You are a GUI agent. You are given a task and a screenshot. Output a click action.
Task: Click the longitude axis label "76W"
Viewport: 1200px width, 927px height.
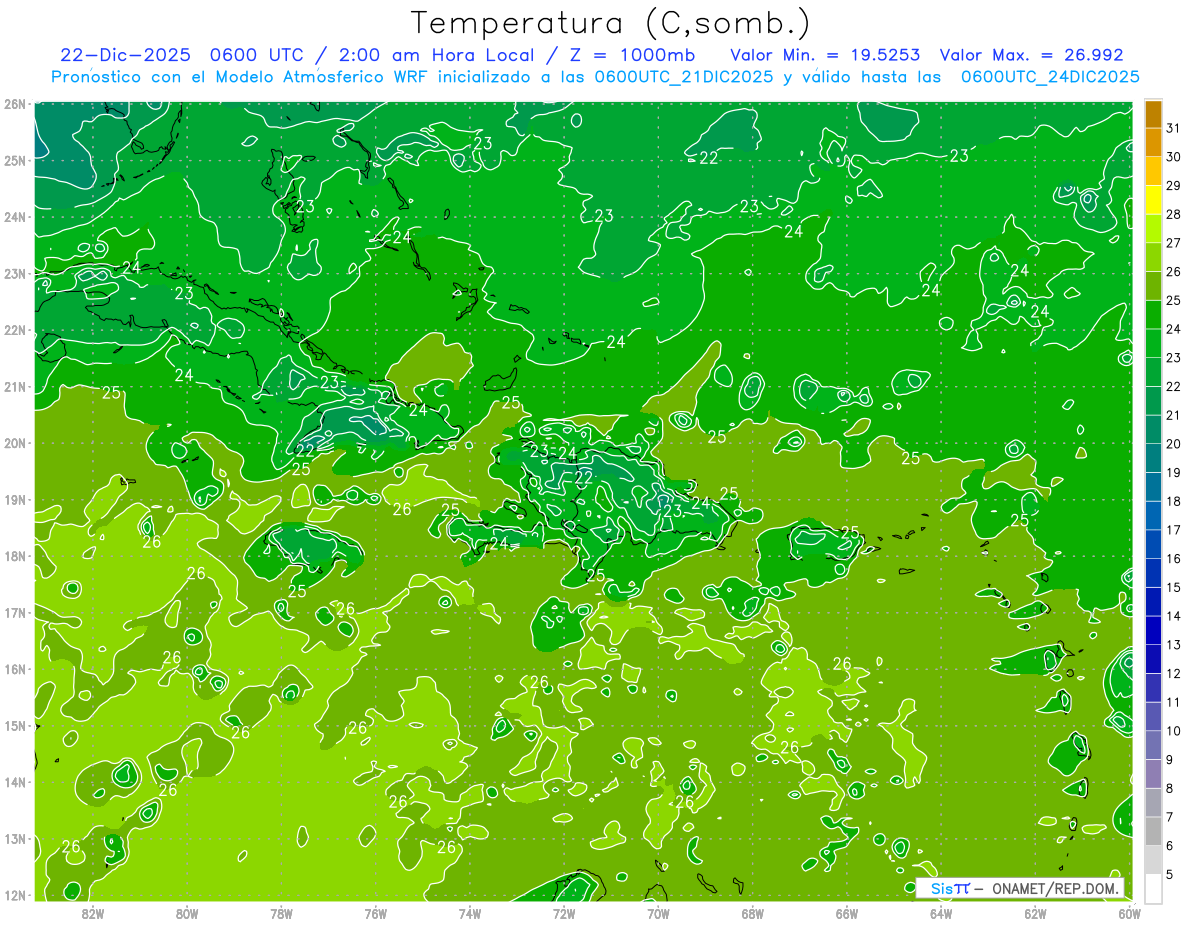tap(375, 913)
